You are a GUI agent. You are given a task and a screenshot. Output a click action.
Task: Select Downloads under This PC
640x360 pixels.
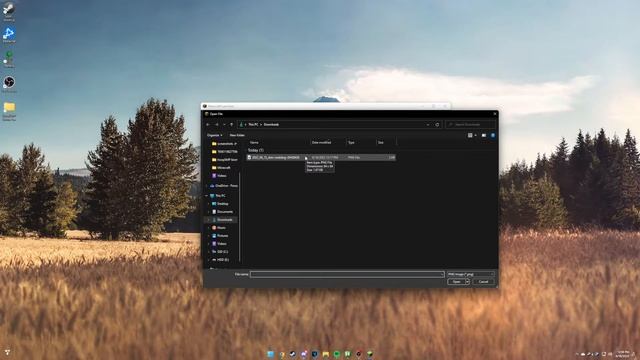tap(222, 220)
